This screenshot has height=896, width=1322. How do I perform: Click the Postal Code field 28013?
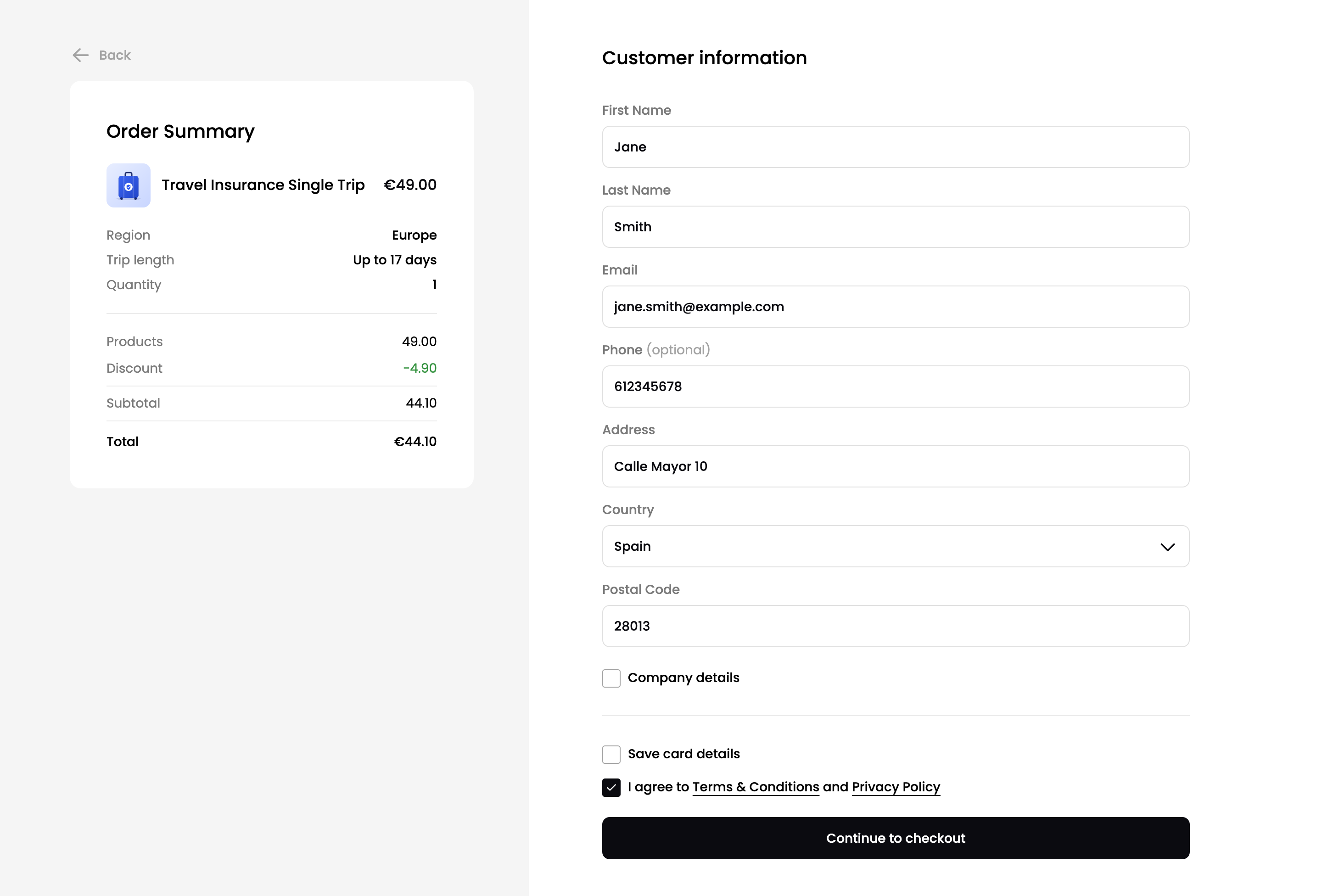pyautogui.click(x=896, y=626)
